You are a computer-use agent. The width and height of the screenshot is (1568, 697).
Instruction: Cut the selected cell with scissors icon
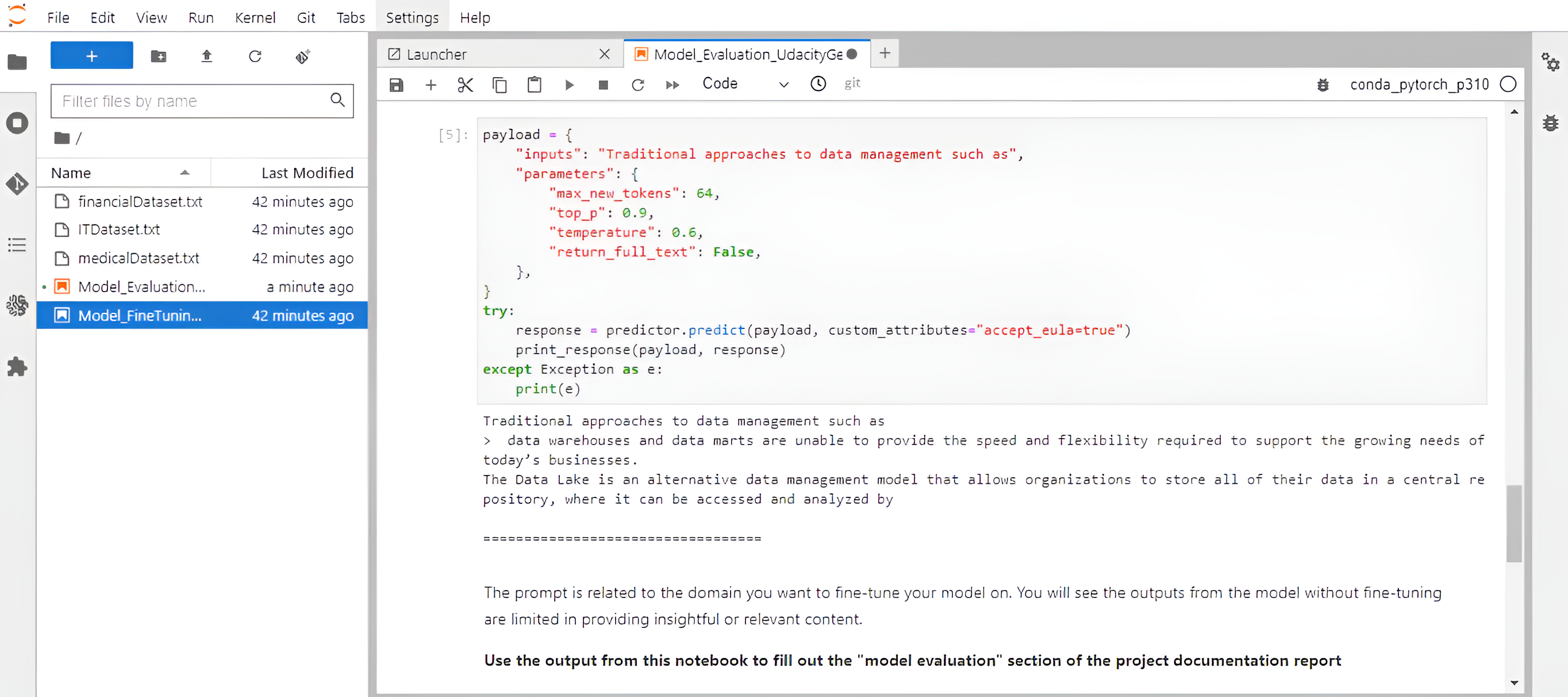click(x=465, y=85)
